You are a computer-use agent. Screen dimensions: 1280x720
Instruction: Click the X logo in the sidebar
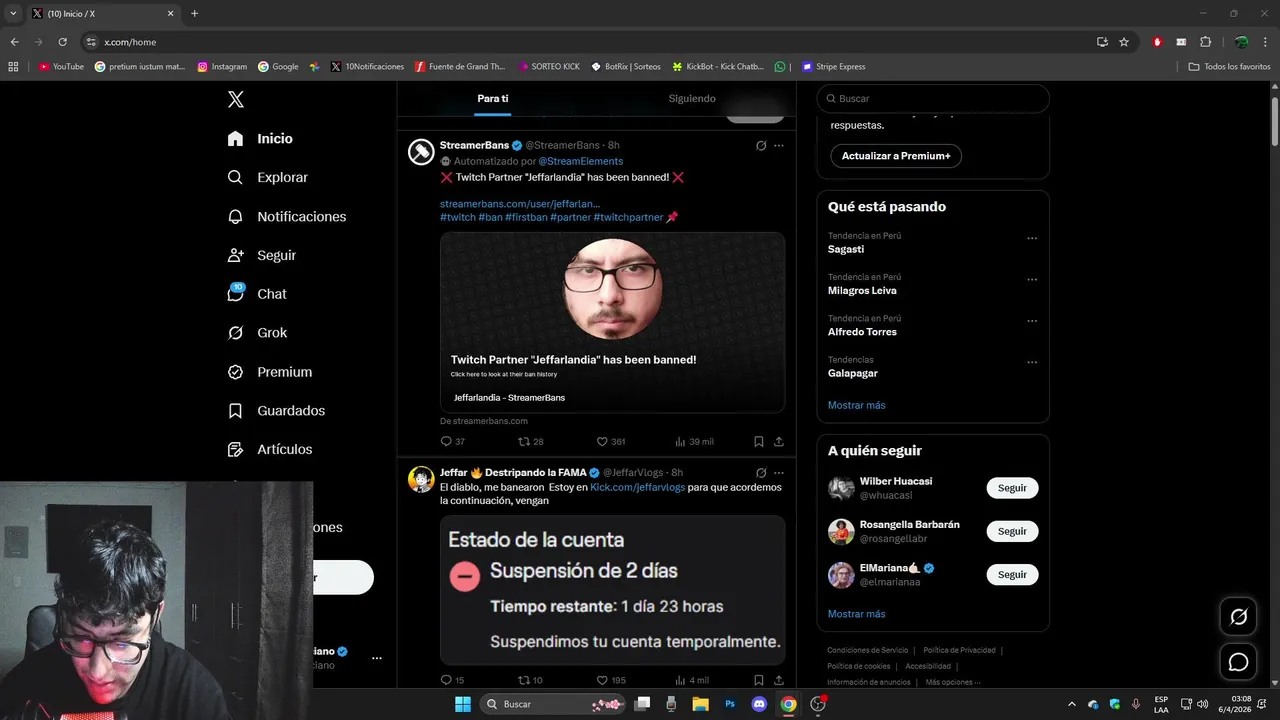coord(235,99)
